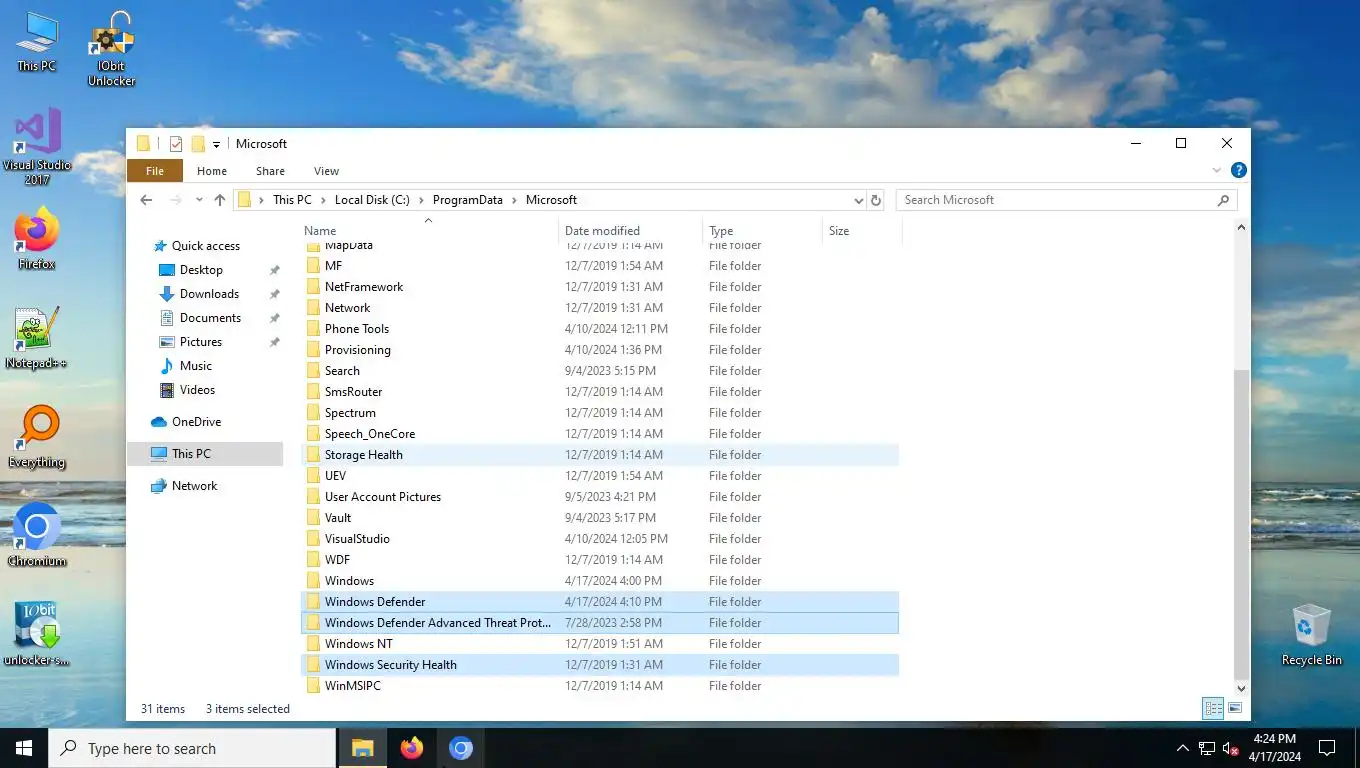Open Videos in the navigation pane
The width and height of the screenshot is (1360, 768).
197,390
